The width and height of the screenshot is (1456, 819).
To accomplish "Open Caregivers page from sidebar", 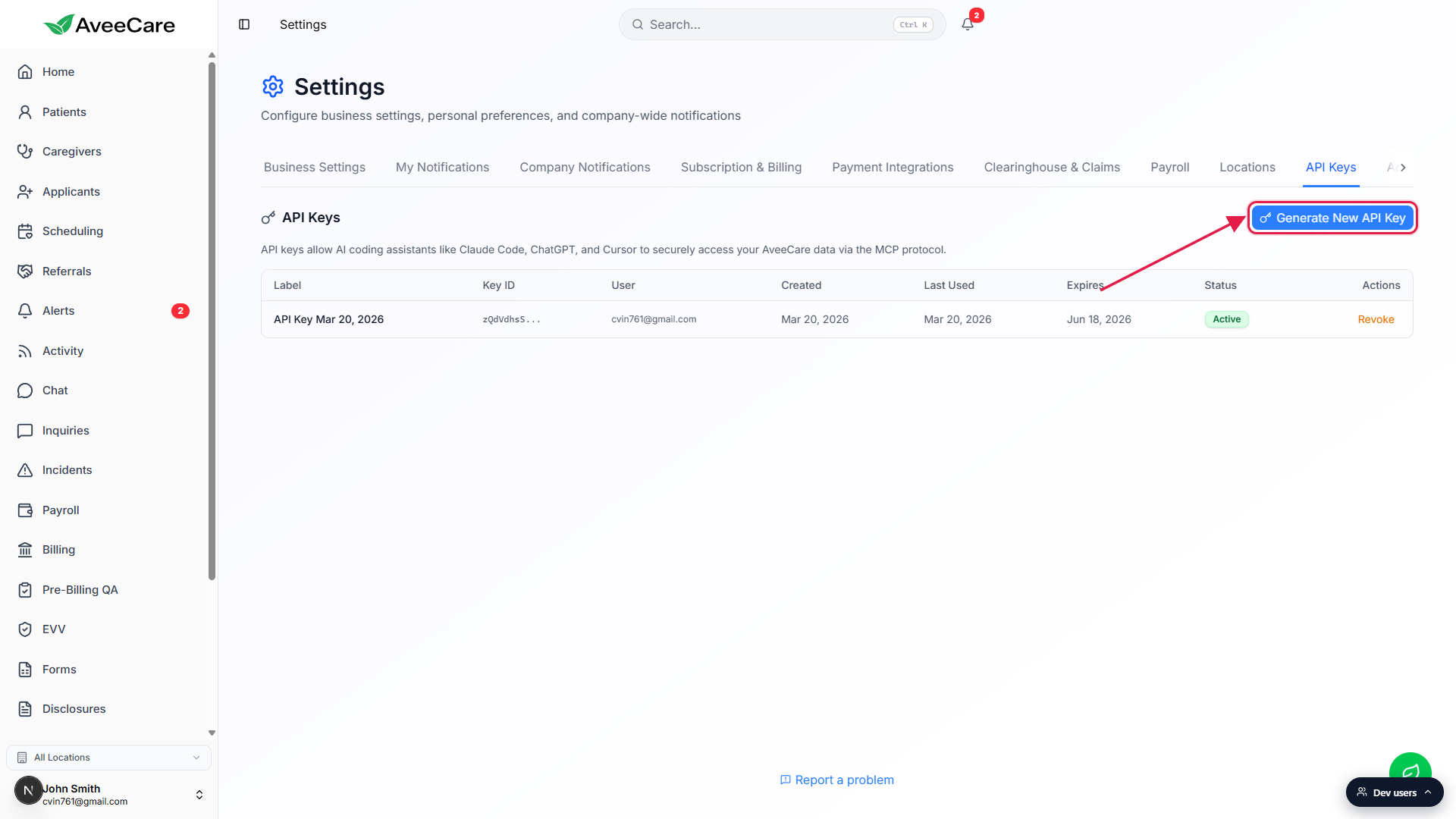I will [x=72, y=152].
